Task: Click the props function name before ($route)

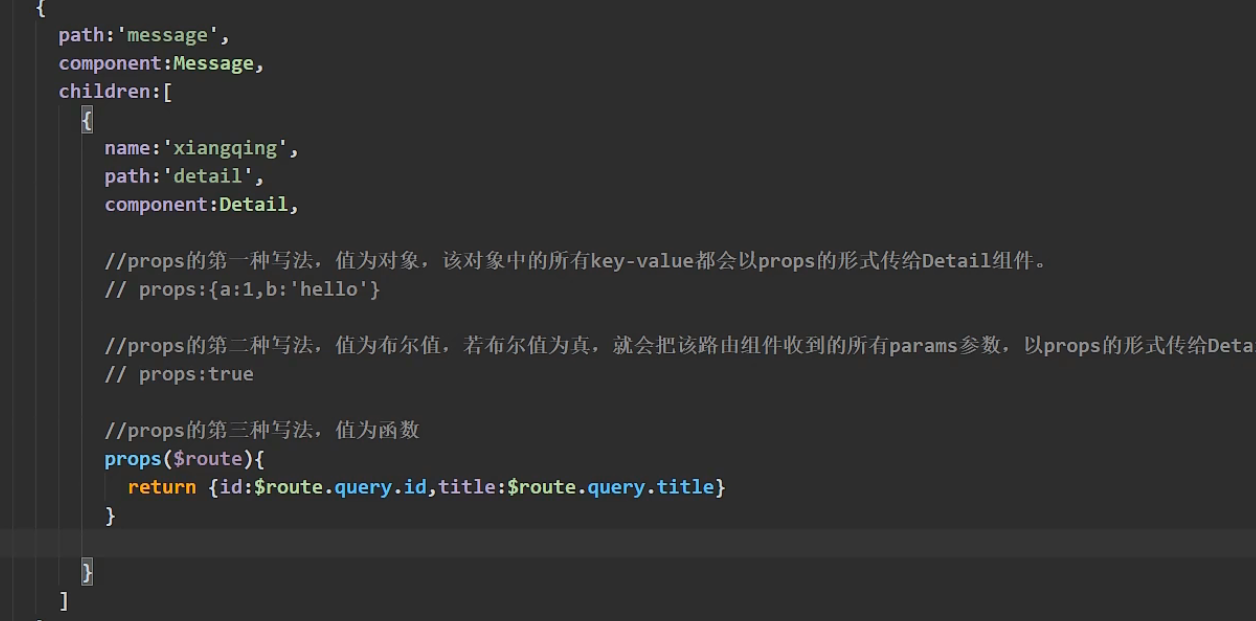Action: pos(132,459)
